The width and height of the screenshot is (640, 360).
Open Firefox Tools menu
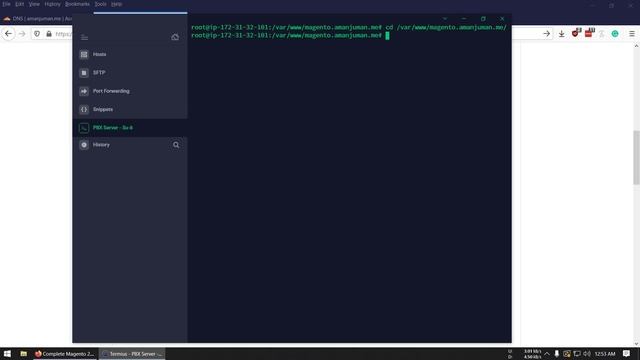(100, 4)
